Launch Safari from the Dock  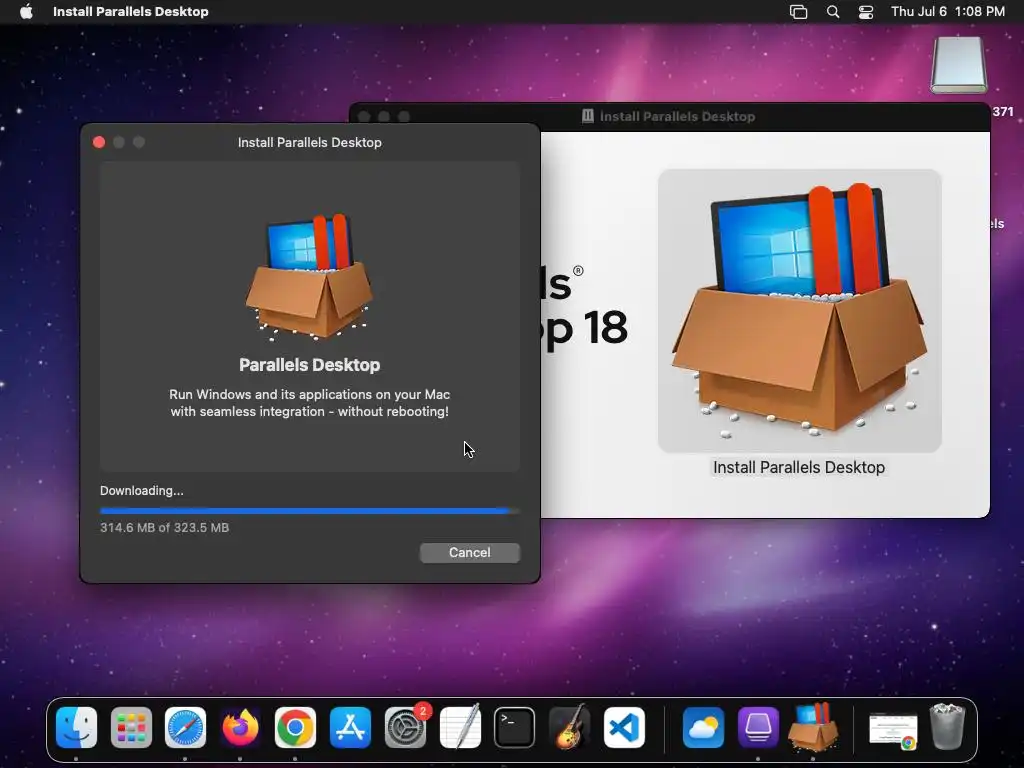point(185,728)
